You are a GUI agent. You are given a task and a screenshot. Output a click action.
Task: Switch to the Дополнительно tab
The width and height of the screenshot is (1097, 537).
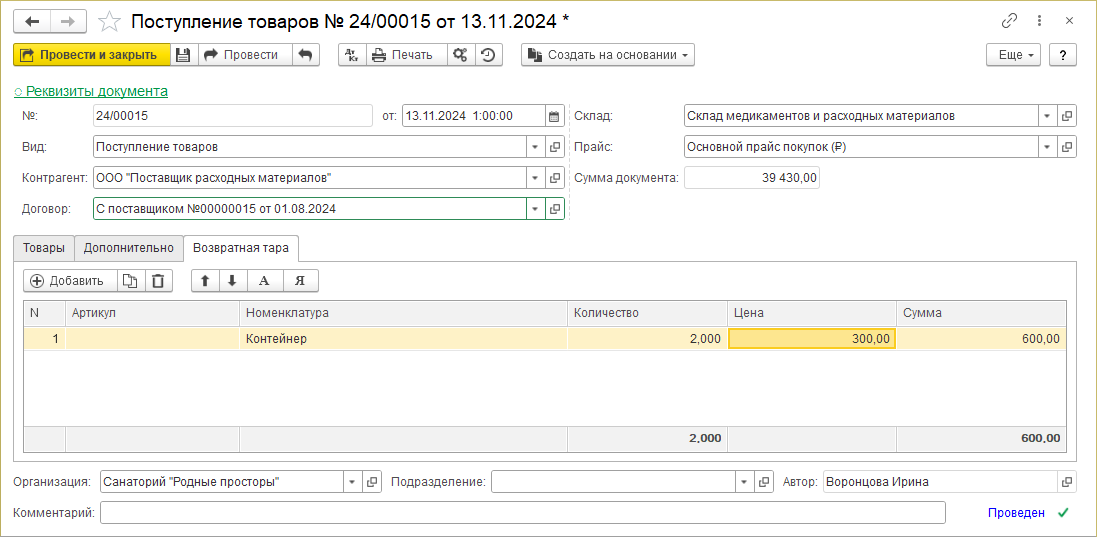[128, 248]
